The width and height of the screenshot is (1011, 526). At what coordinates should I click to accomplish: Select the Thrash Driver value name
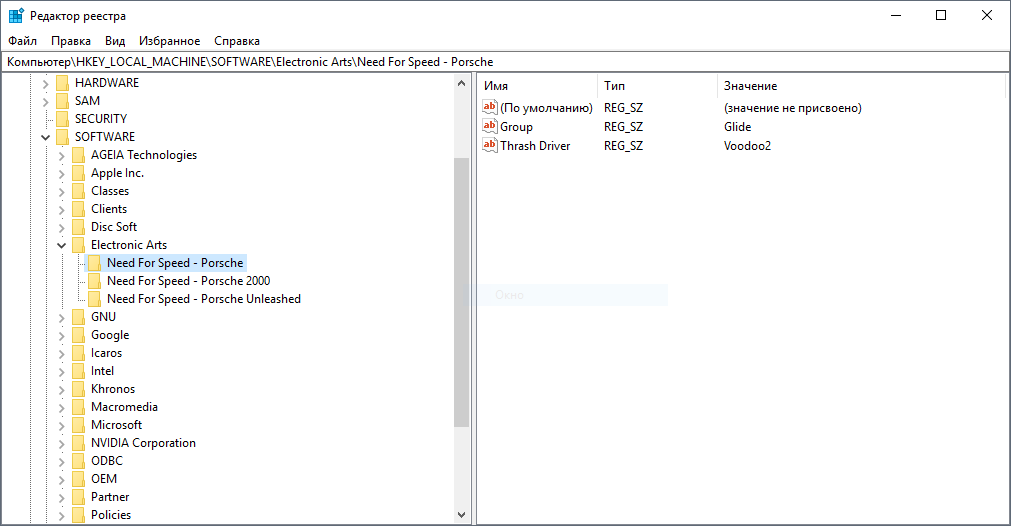click(x=535, y=146)
